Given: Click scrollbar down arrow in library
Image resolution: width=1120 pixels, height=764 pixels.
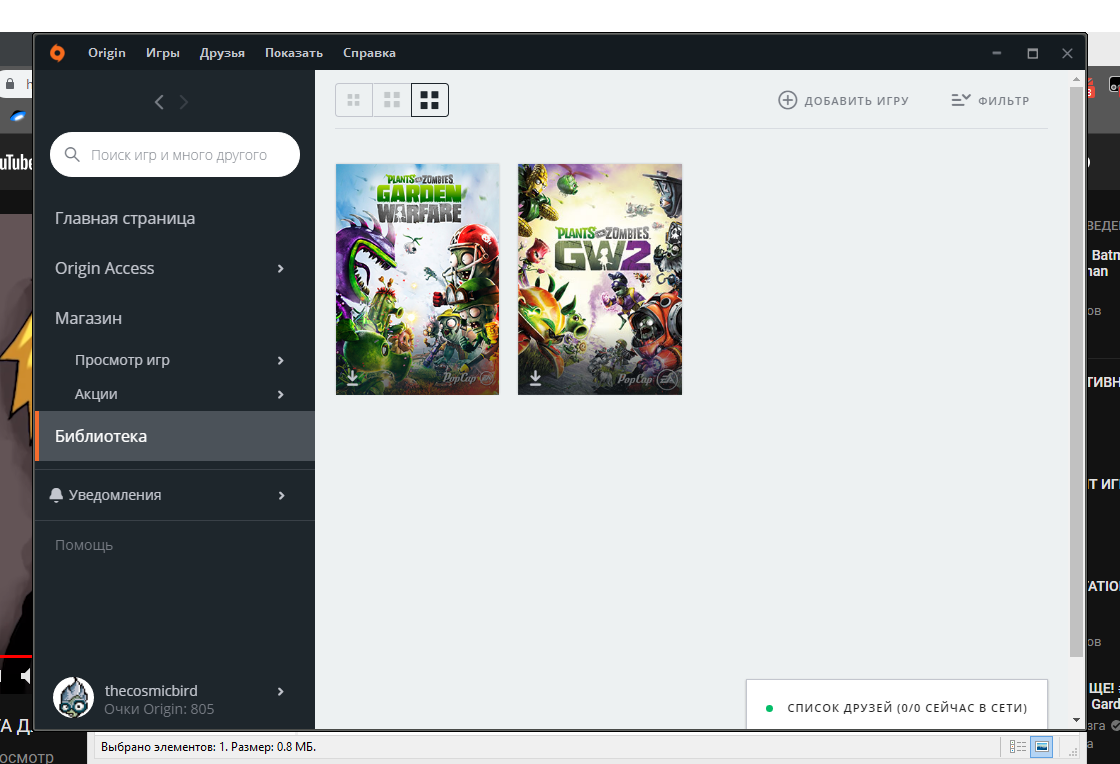Looking at the screenshot, I should coord(1076,720).
